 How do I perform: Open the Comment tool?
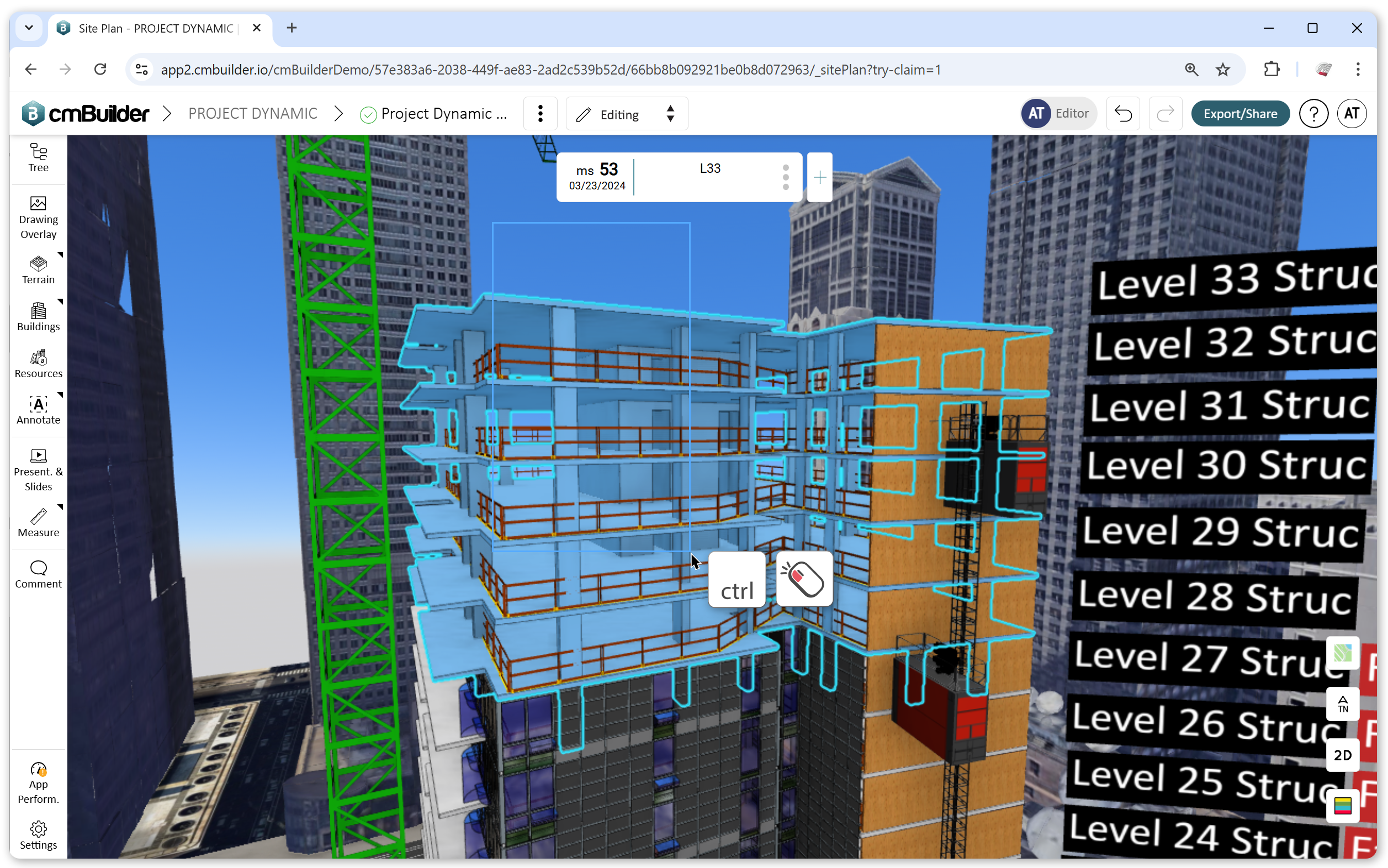click(x=38, y=575)
